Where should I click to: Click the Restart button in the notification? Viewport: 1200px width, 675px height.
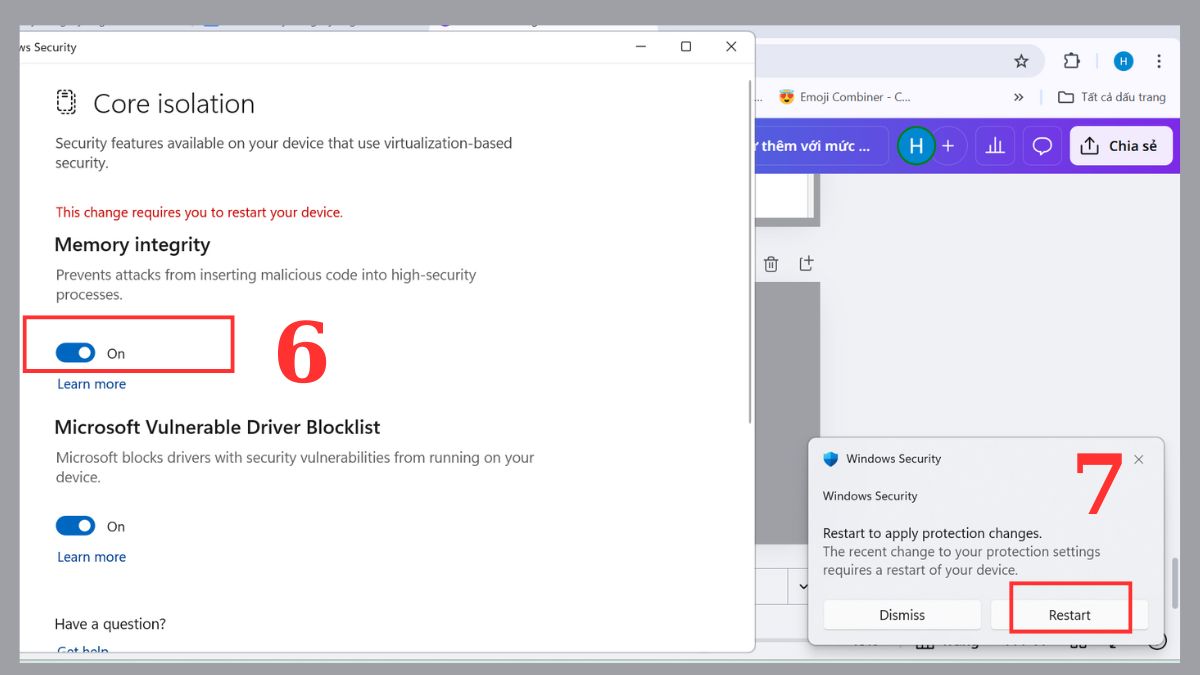[1069, 615]
